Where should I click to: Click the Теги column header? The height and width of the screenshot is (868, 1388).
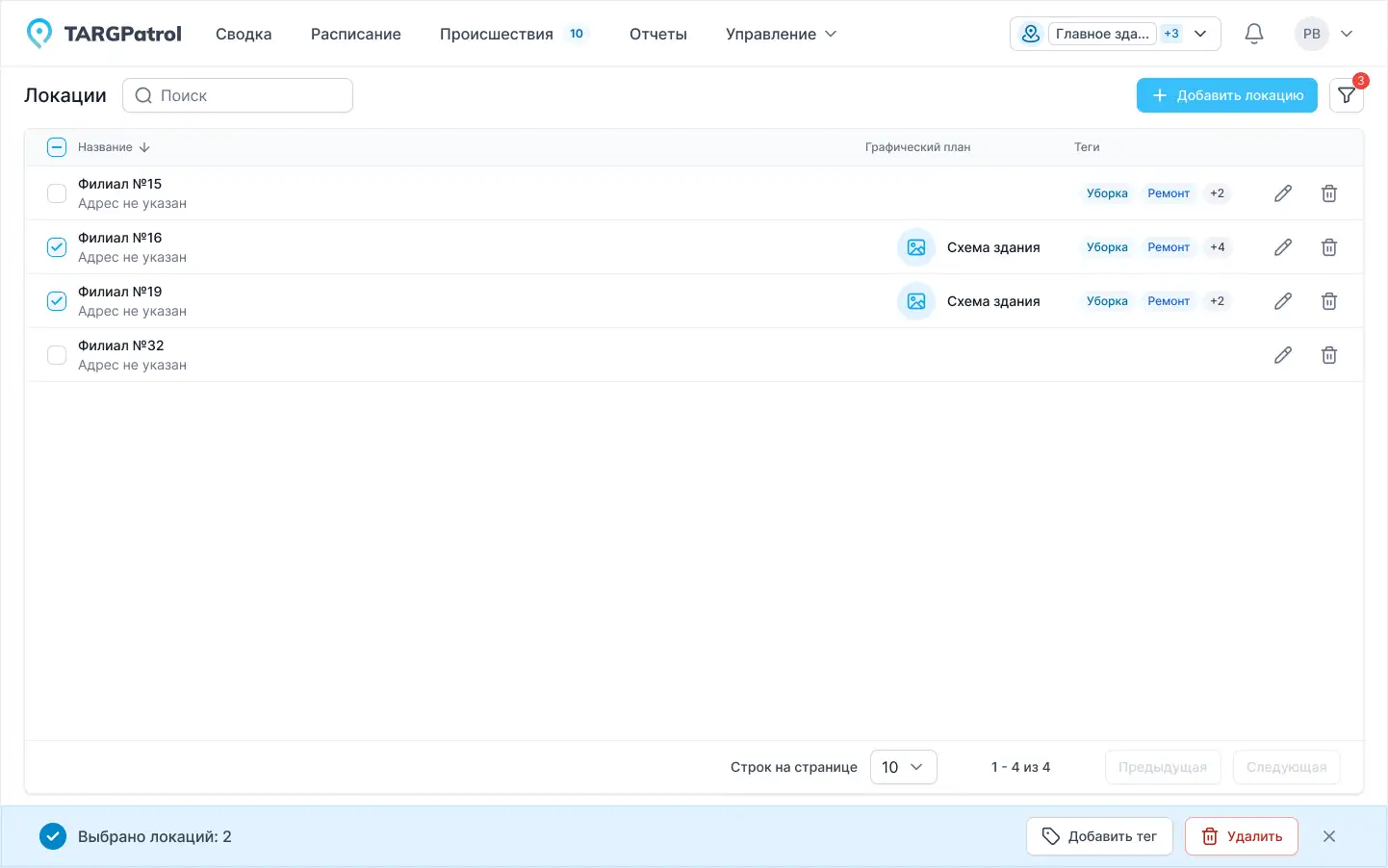click(1087, 147)
